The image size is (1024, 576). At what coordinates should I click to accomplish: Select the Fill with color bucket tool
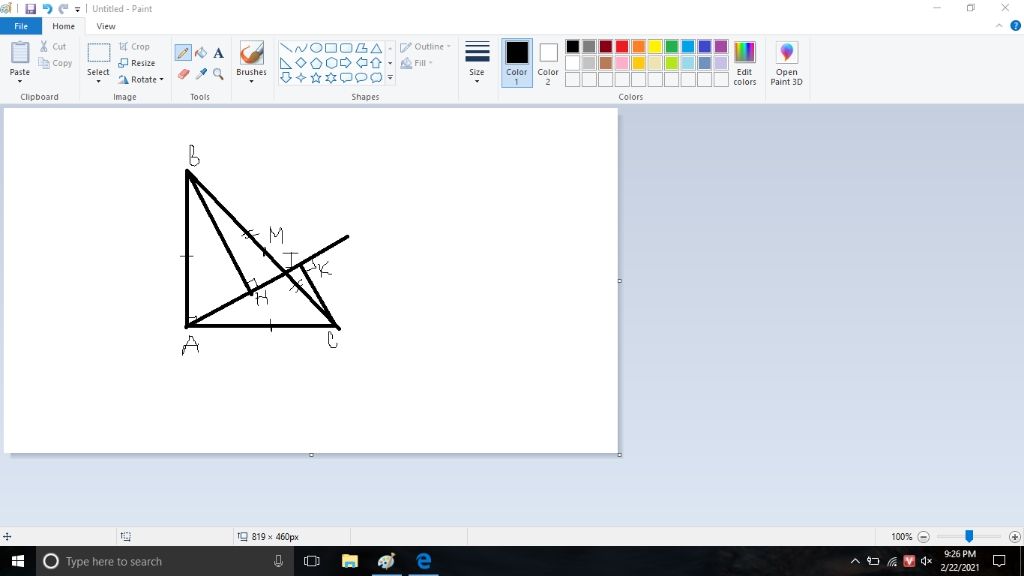coord(201,53)
